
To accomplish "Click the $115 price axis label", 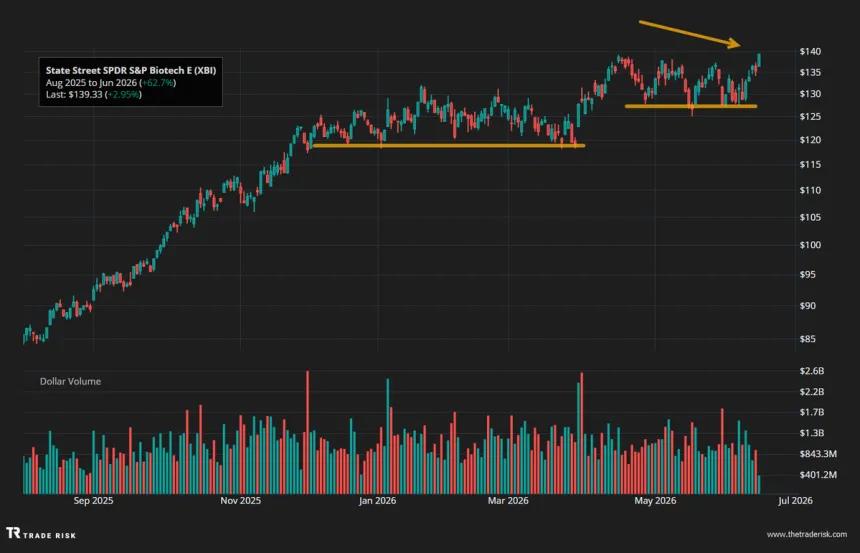I will 810,165.
